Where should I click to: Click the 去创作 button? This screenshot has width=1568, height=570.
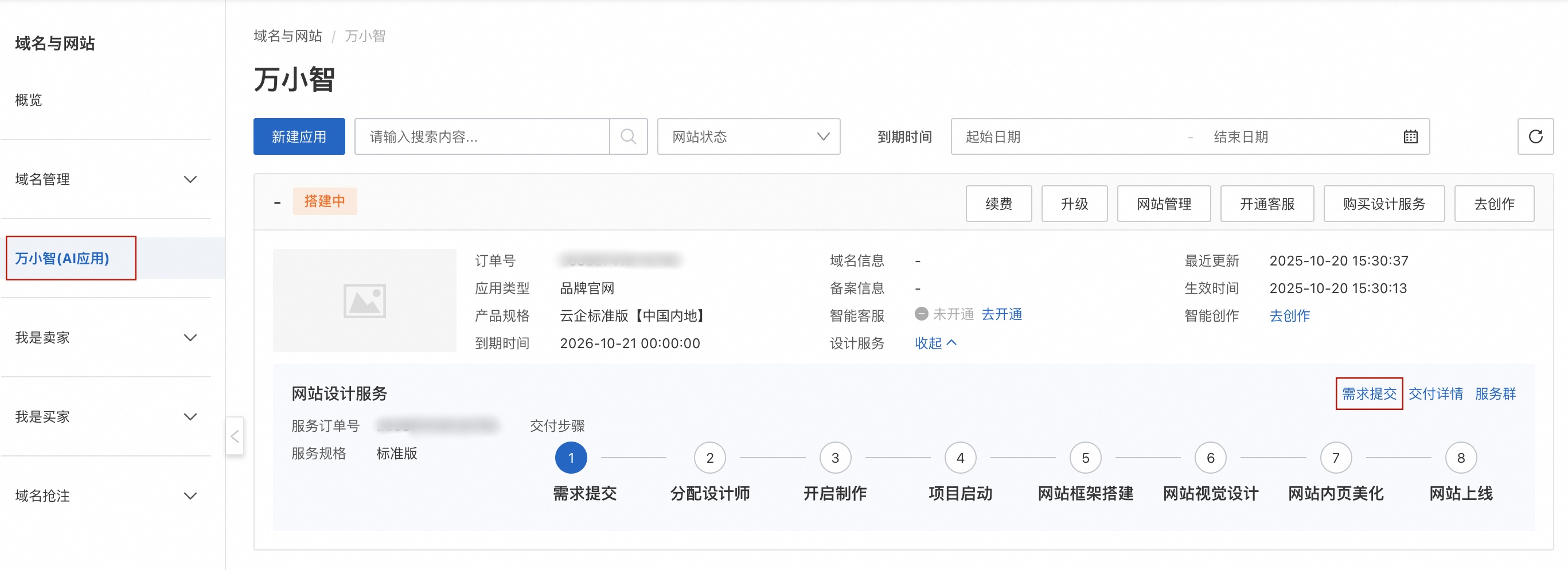click(x=1494, y=203)
